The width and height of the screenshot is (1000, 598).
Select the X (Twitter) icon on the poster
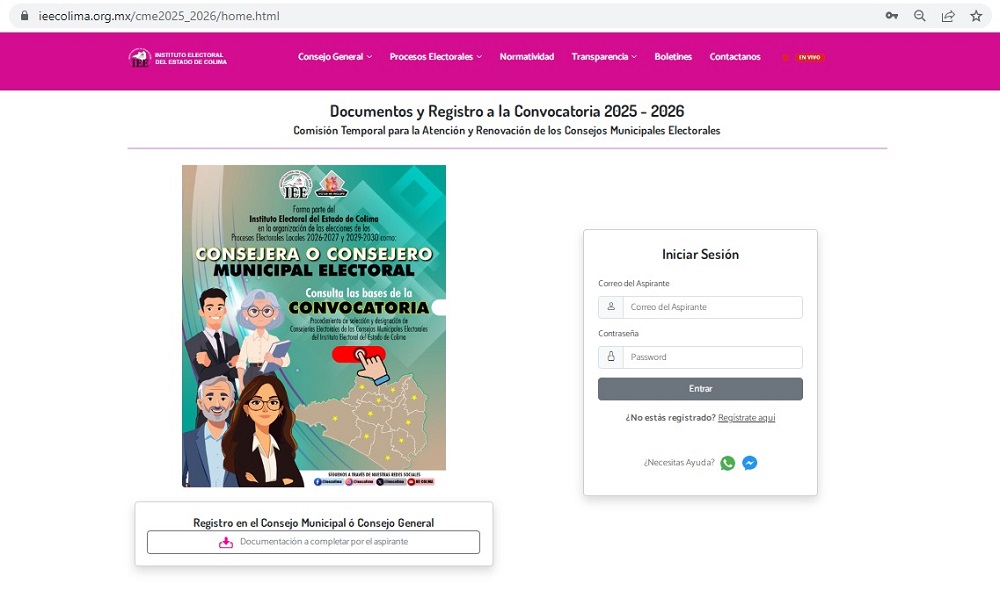[379, 481]
